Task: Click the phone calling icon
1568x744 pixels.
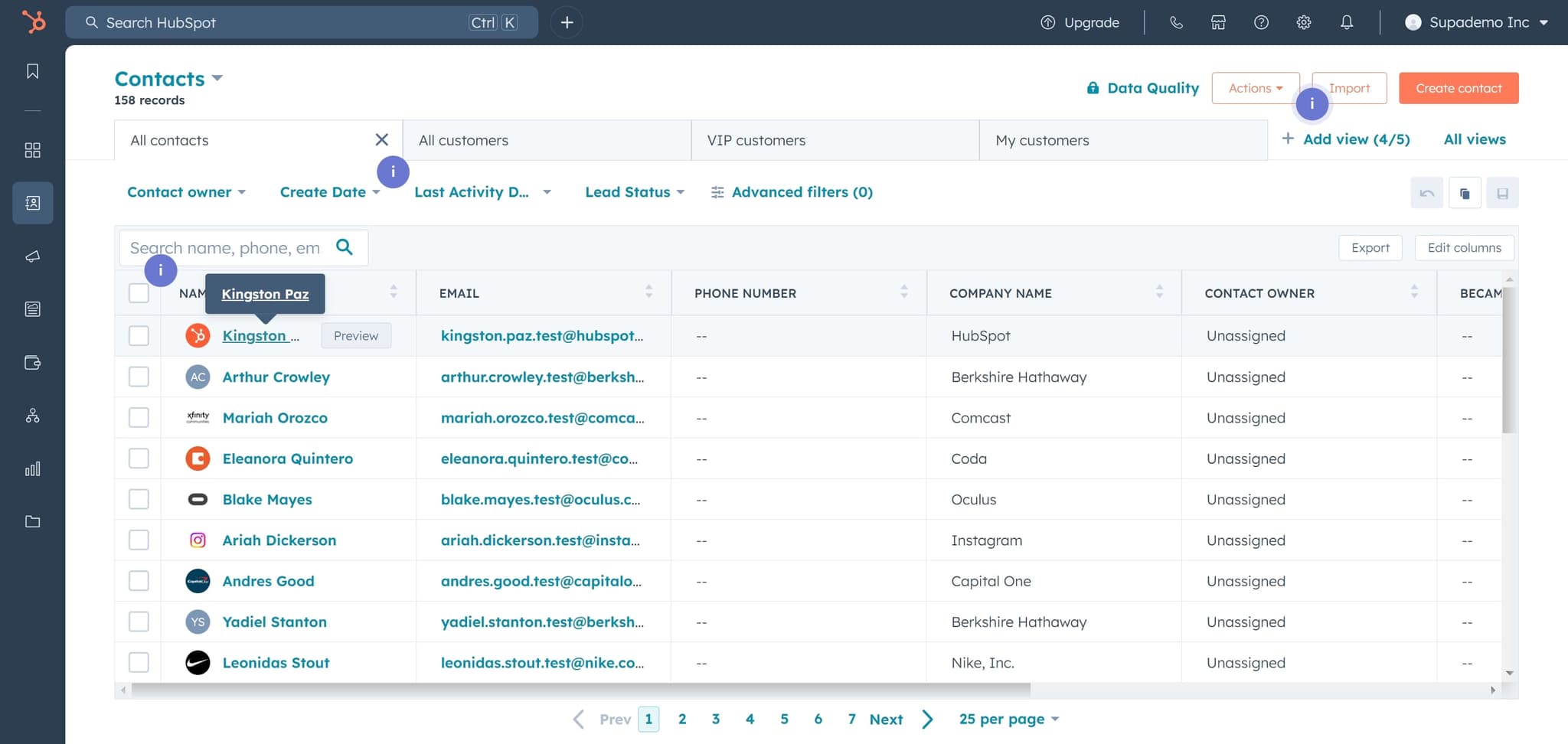Action: [x=1176, y=22]
